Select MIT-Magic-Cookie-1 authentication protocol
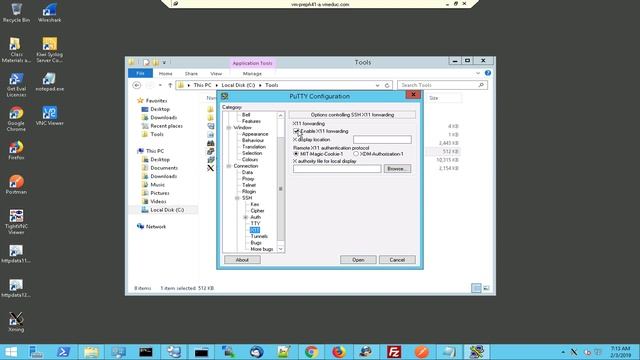 pyautogui.click(x=296, y=154)
